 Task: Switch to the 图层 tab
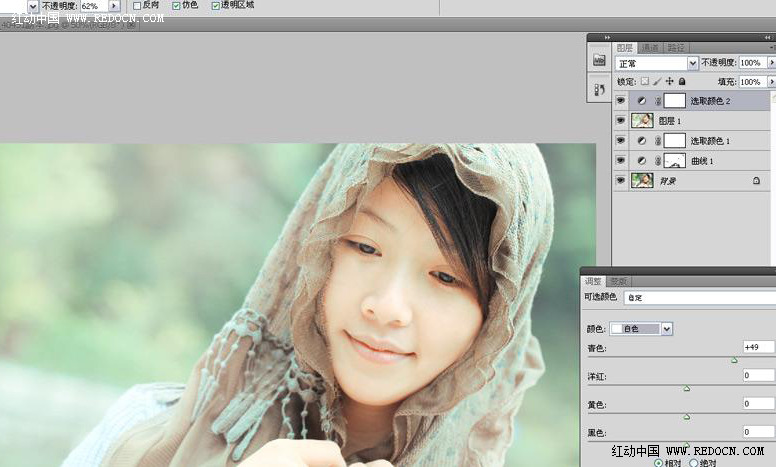(625, 48)
